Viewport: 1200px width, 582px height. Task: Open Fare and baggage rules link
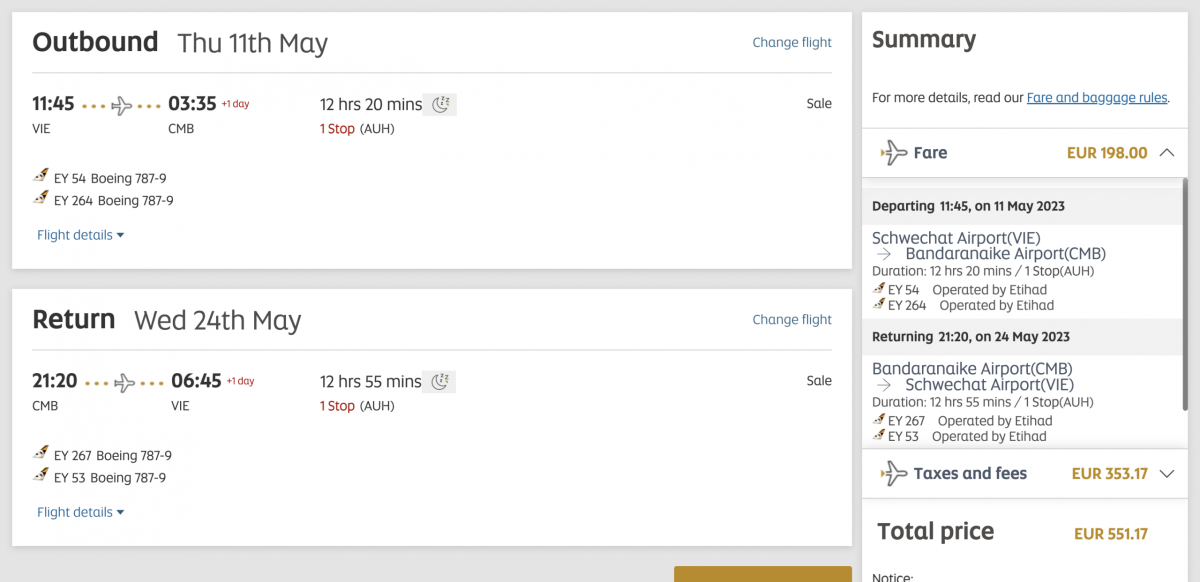1097,98
